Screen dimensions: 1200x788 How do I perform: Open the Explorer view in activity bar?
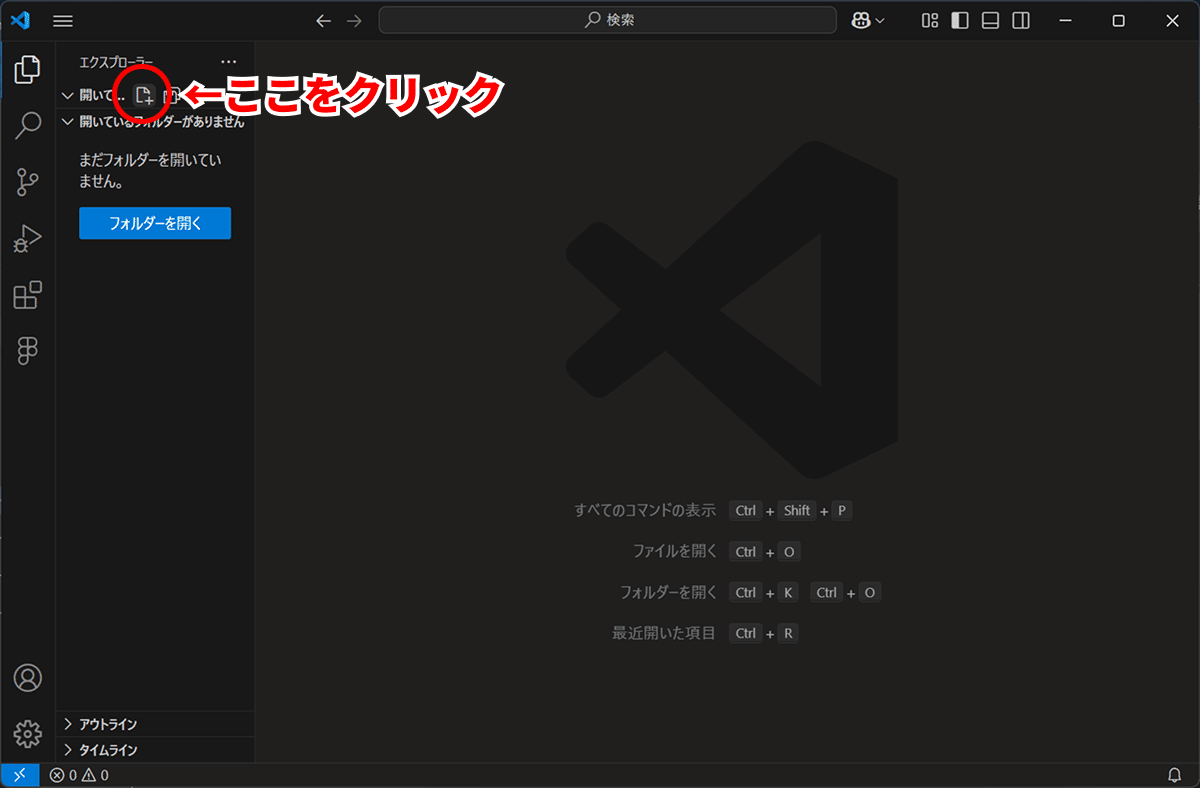click(x=28, y=69)
